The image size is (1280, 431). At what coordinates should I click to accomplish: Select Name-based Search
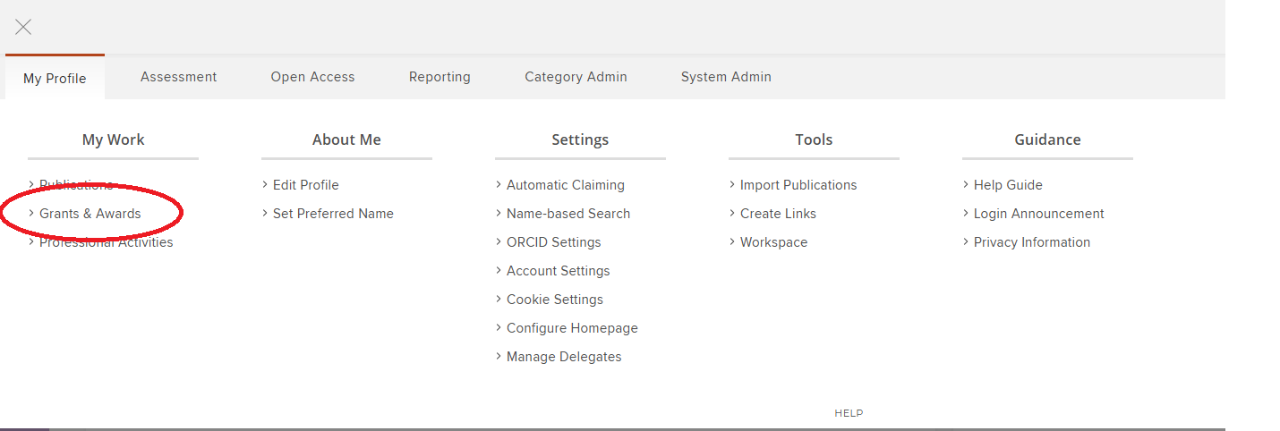pyautogui.click(x=568, y=214)
